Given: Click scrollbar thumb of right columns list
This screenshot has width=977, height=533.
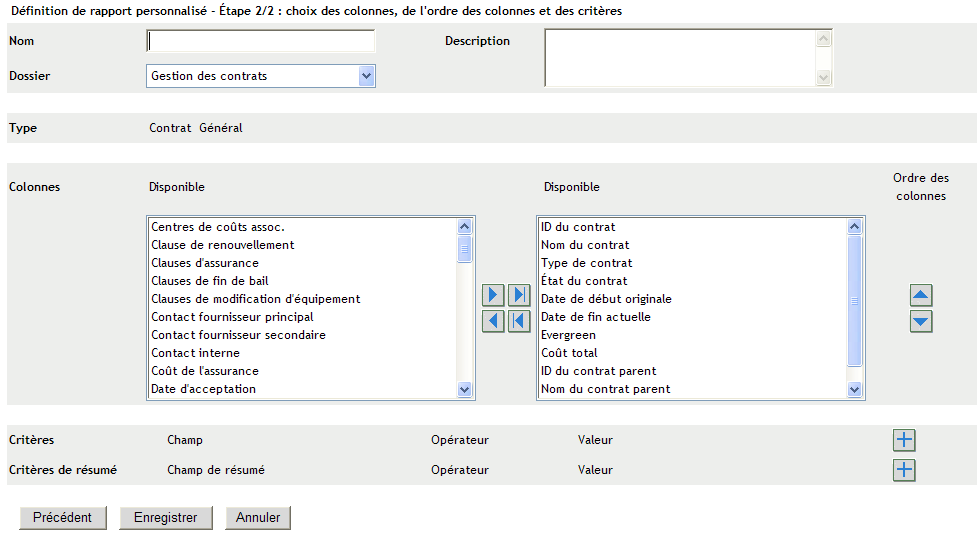Looking at the screenshot, I should click(854, 300).
